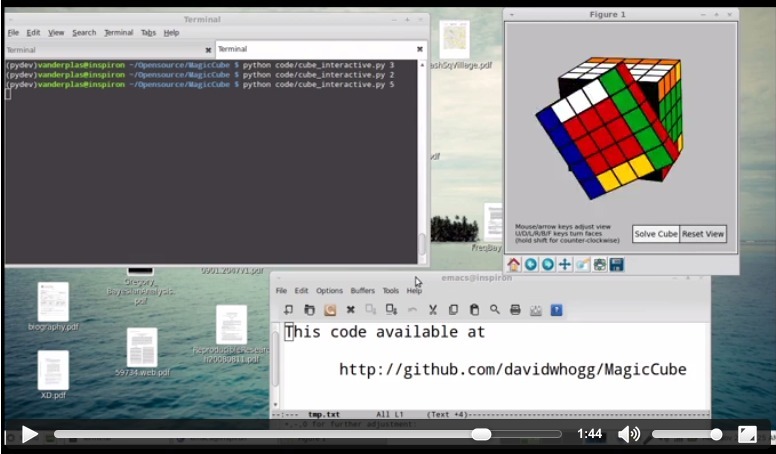Image resolution: width=776 pixels, height=454 pixels.
Task: Click the emacs Undo toolbar icon
Action: 412,310
